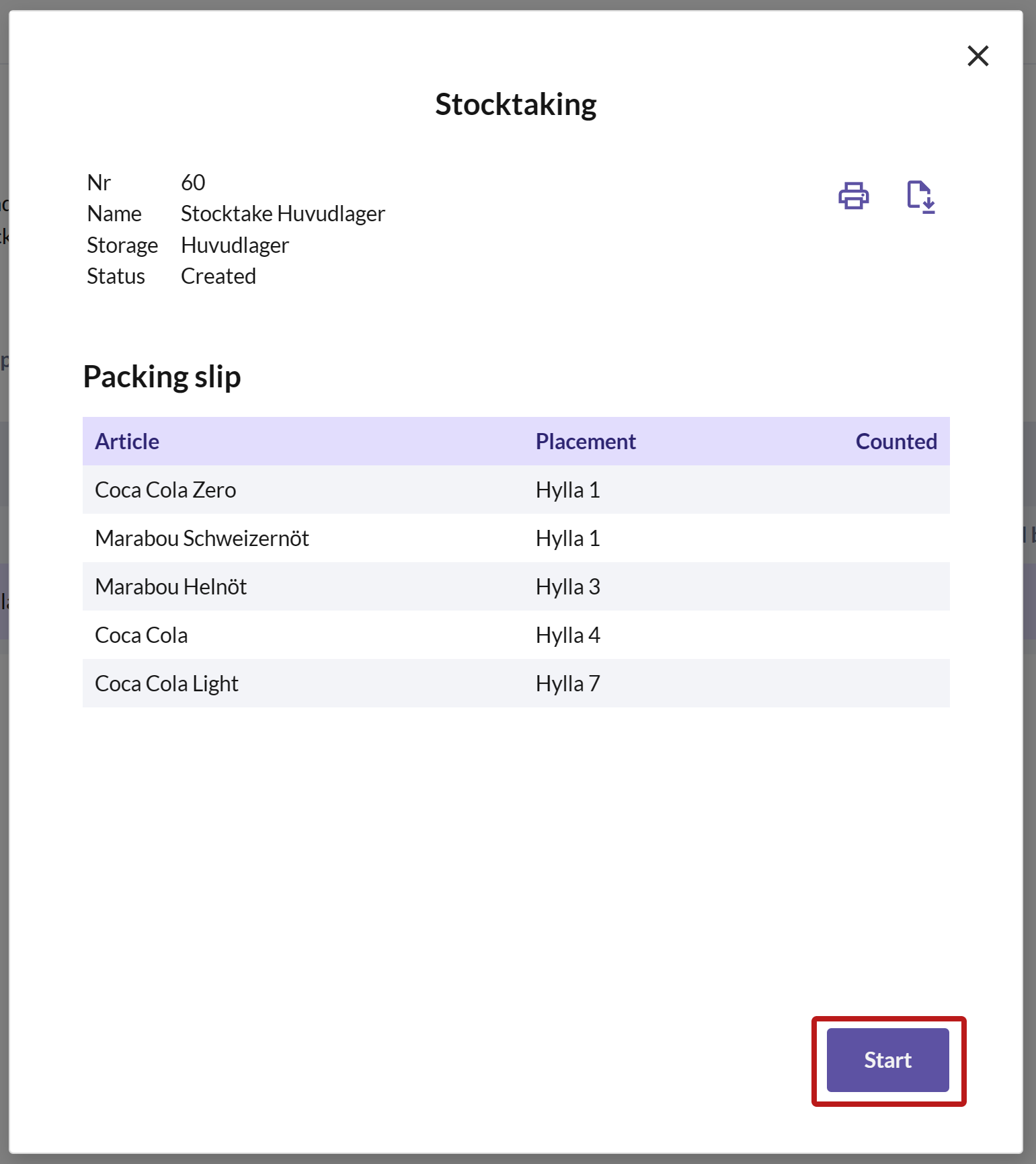1036x1164 pixels.
Task: Close the Stocktaking dialog
Action: [978, 56]
